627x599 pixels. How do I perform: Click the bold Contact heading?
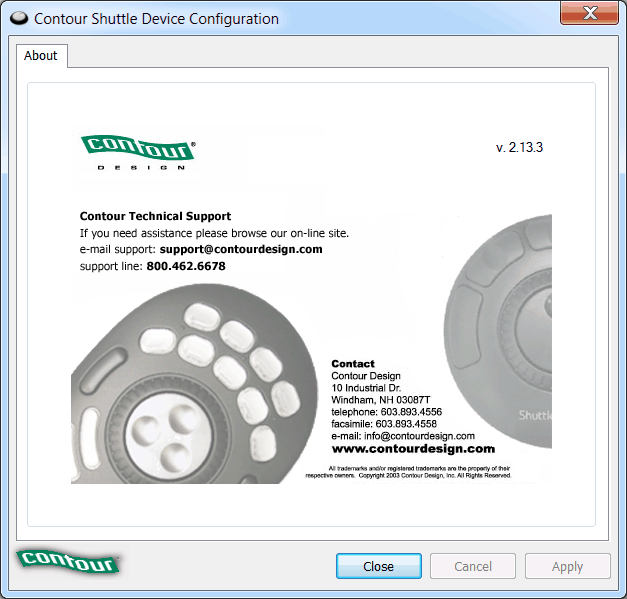(x=353, y=363)
